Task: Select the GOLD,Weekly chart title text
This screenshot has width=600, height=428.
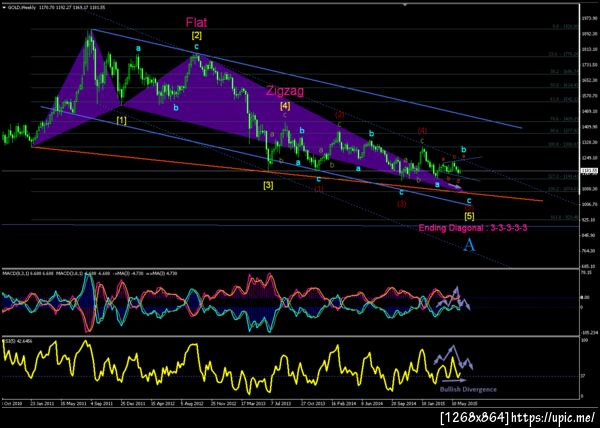Action: click(20, 7)
